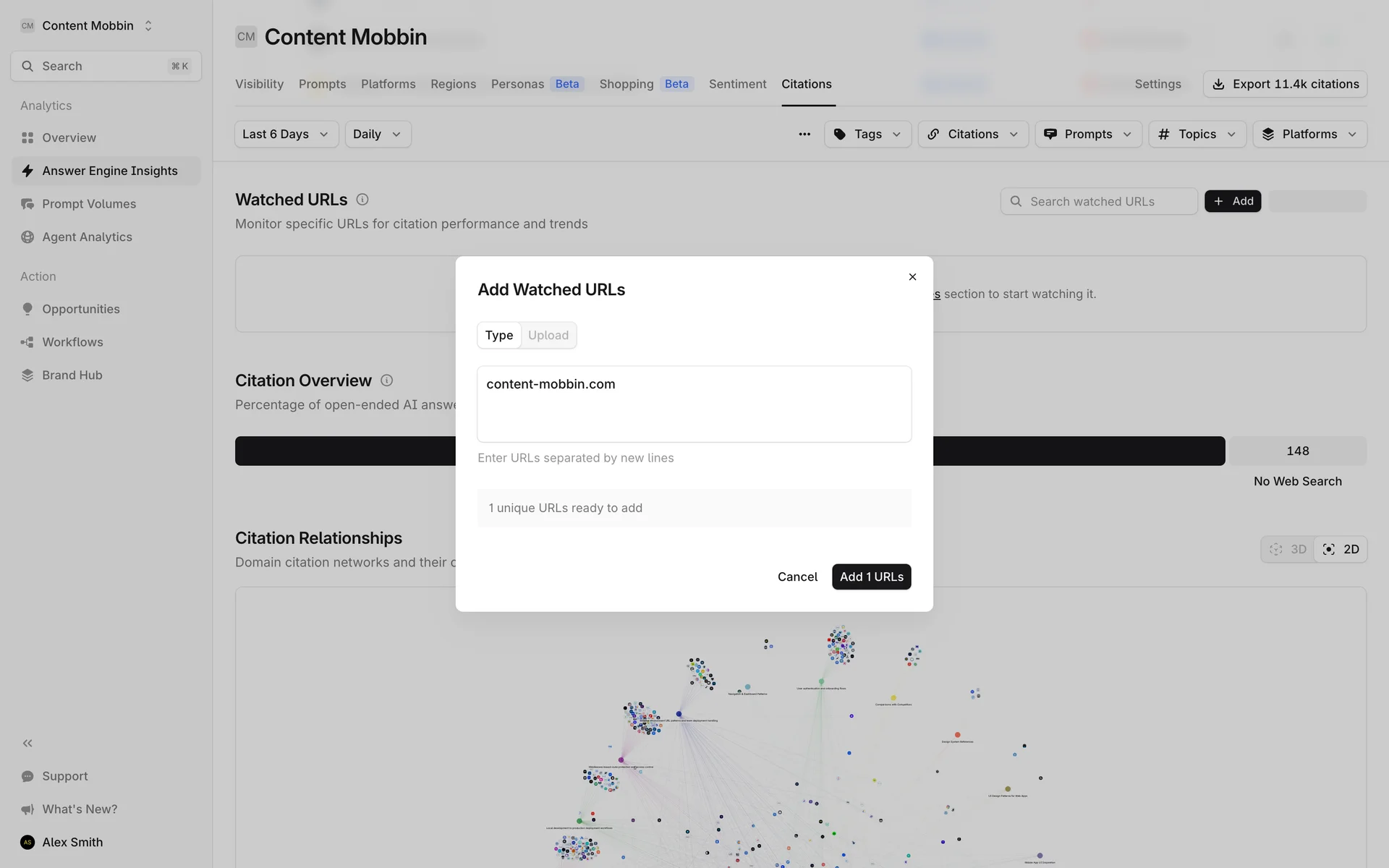Click the Brand Hub layers icon
The height and width of the screenshot is (868, 1389).
27,375
